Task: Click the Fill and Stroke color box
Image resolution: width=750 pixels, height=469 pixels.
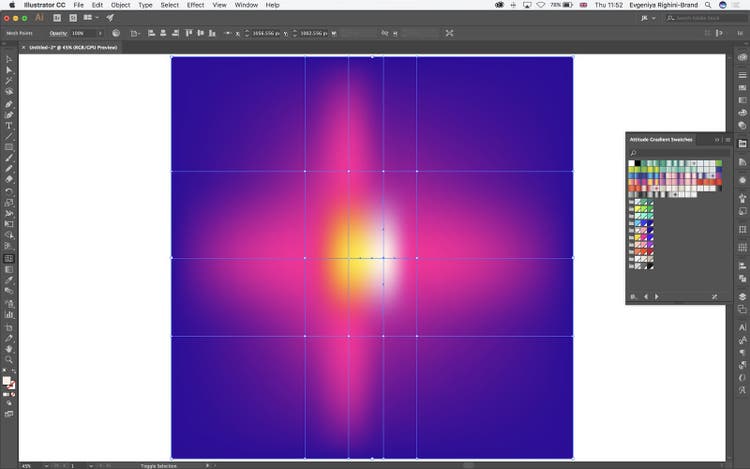Action: [x=8, y=382]
